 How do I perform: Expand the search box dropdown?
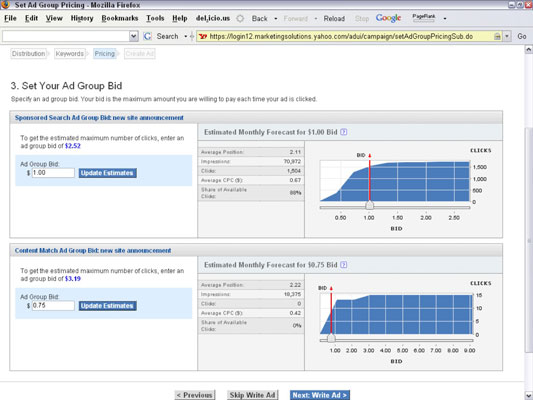point(134,36)
